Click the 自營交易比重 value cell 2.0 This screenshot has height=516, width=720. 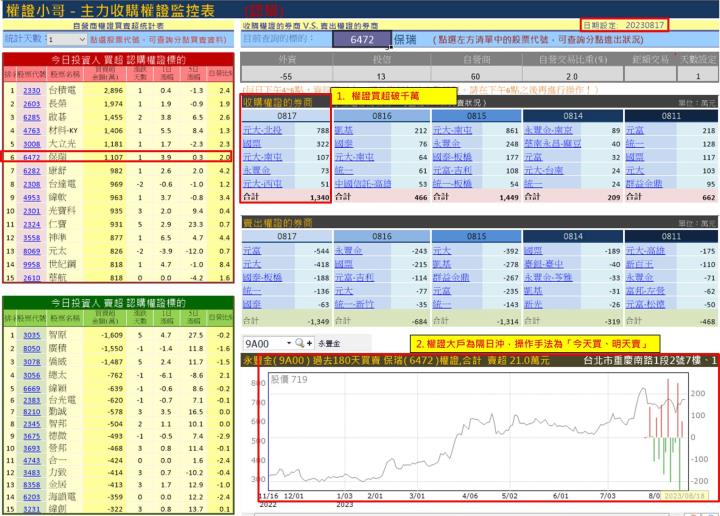click(x=572, y=76)
